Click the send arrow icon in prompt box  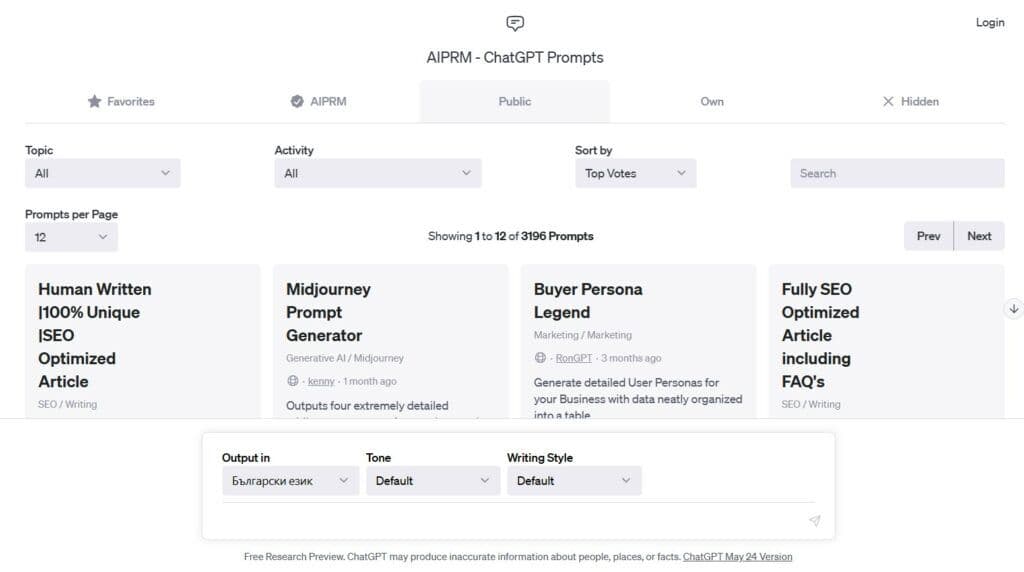(x=814, y=520)
